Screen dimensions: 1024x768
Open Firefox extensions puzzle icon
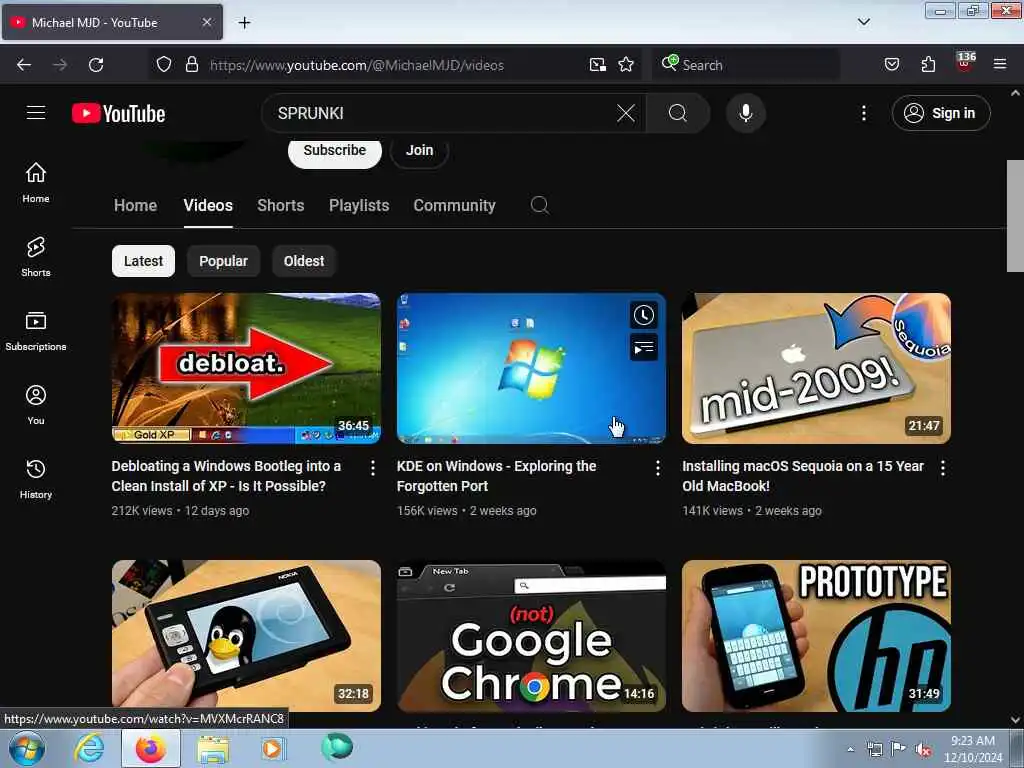(x=928, y=65)
